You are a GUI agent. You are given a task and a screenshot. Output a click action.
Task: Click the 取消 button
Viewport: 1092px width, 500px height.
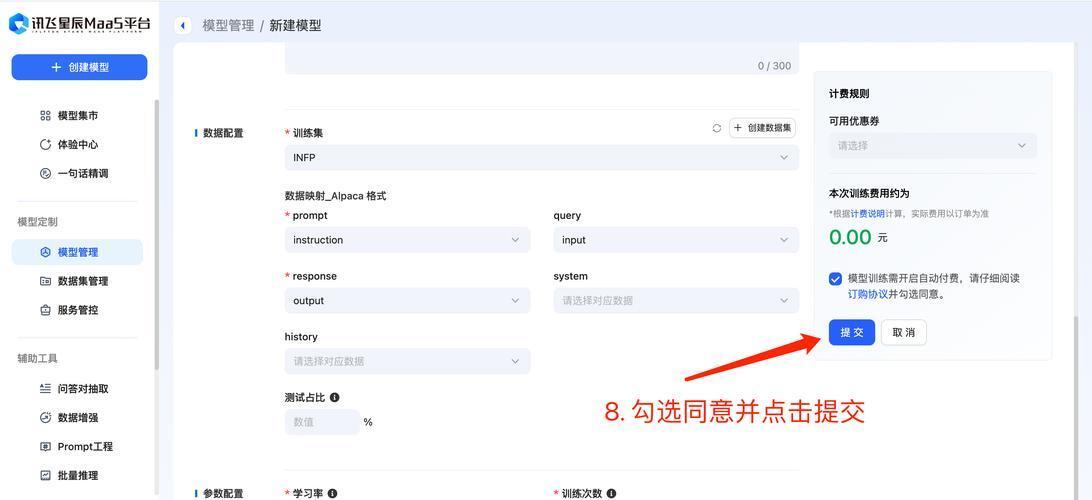(903, 333)
